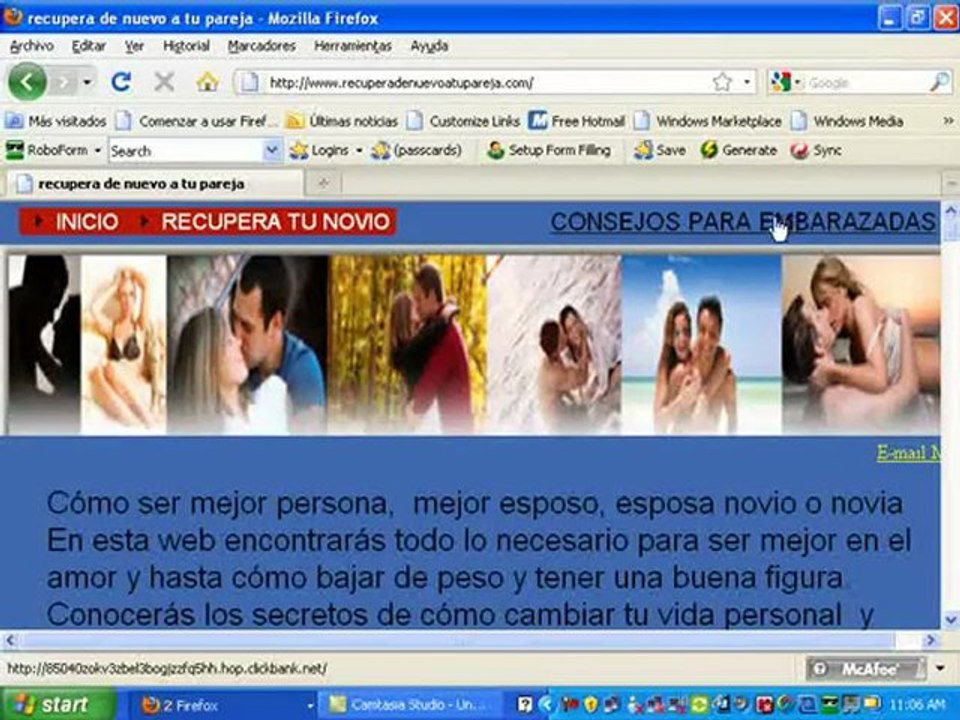The image size is (960, 720).
Task: Open a new tab with the plus button
Action: (324, 183)
